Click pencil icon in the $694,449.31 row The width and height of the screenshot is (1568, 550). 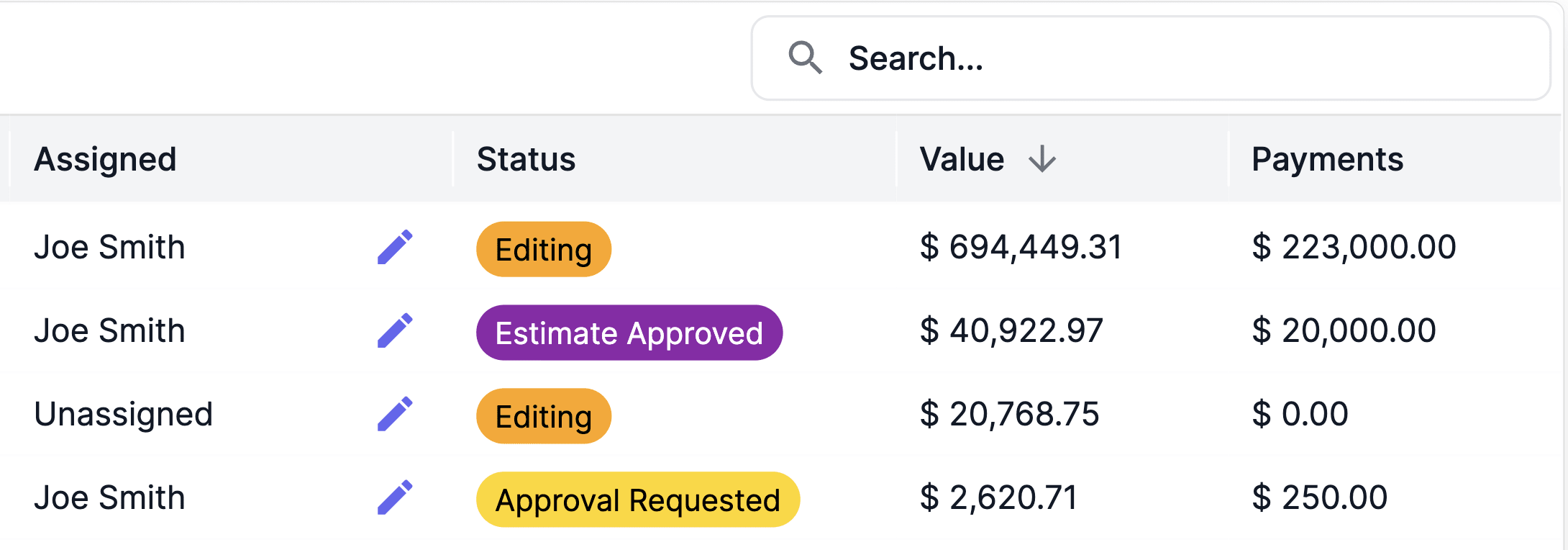(395, 248)
